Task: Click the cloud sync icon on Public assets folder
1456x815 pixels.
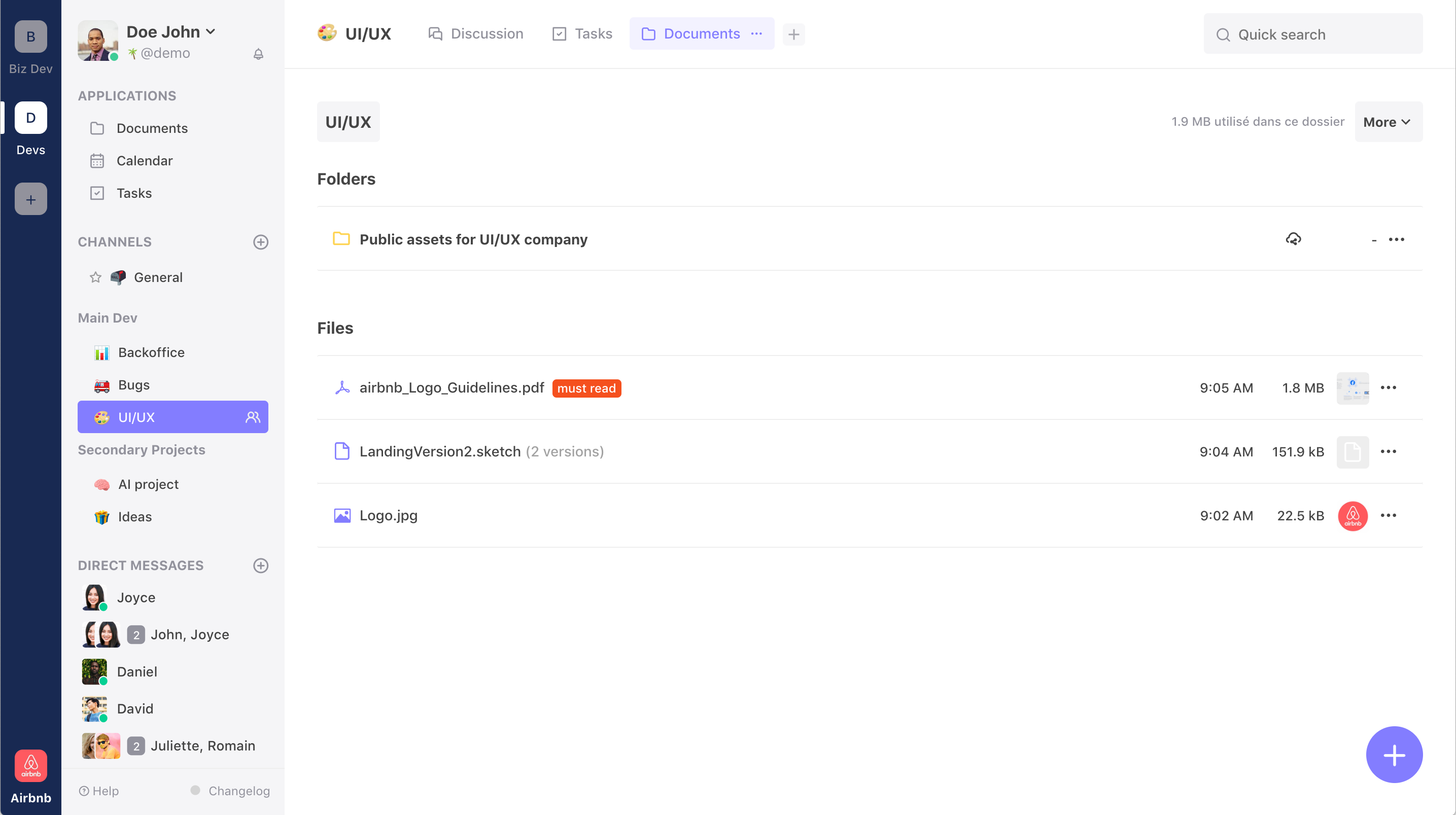Action: [x=1293, y=239]
